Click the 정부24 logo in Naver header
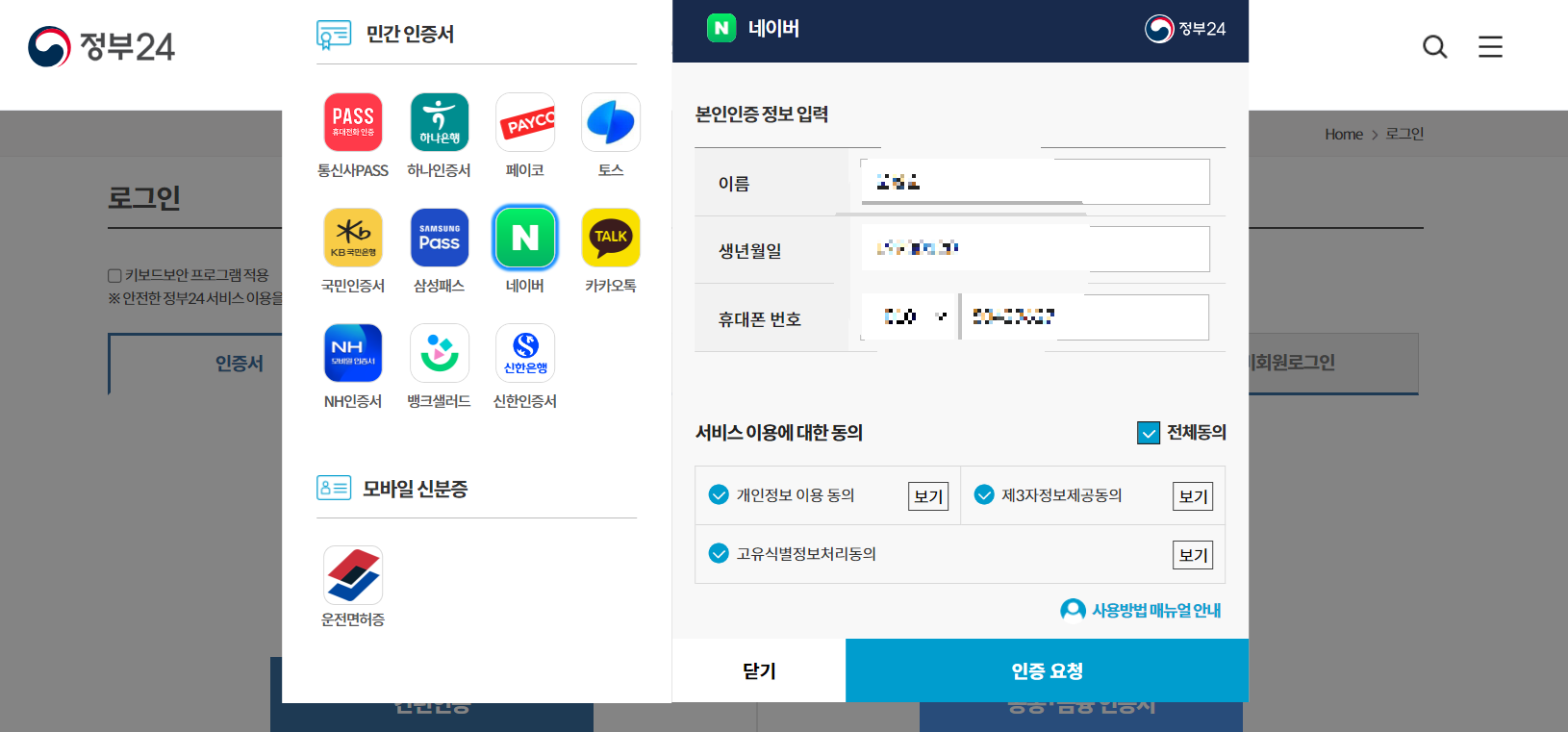 click(1185, 29)
